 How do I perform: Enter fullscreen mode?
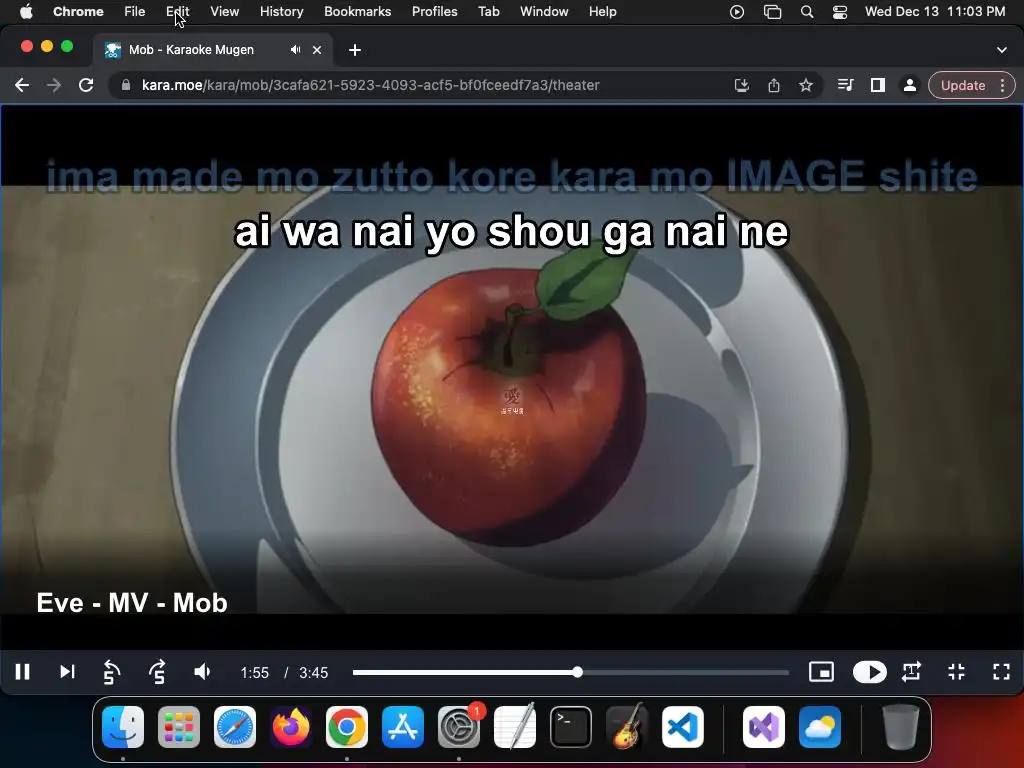tap(1001, 672)
